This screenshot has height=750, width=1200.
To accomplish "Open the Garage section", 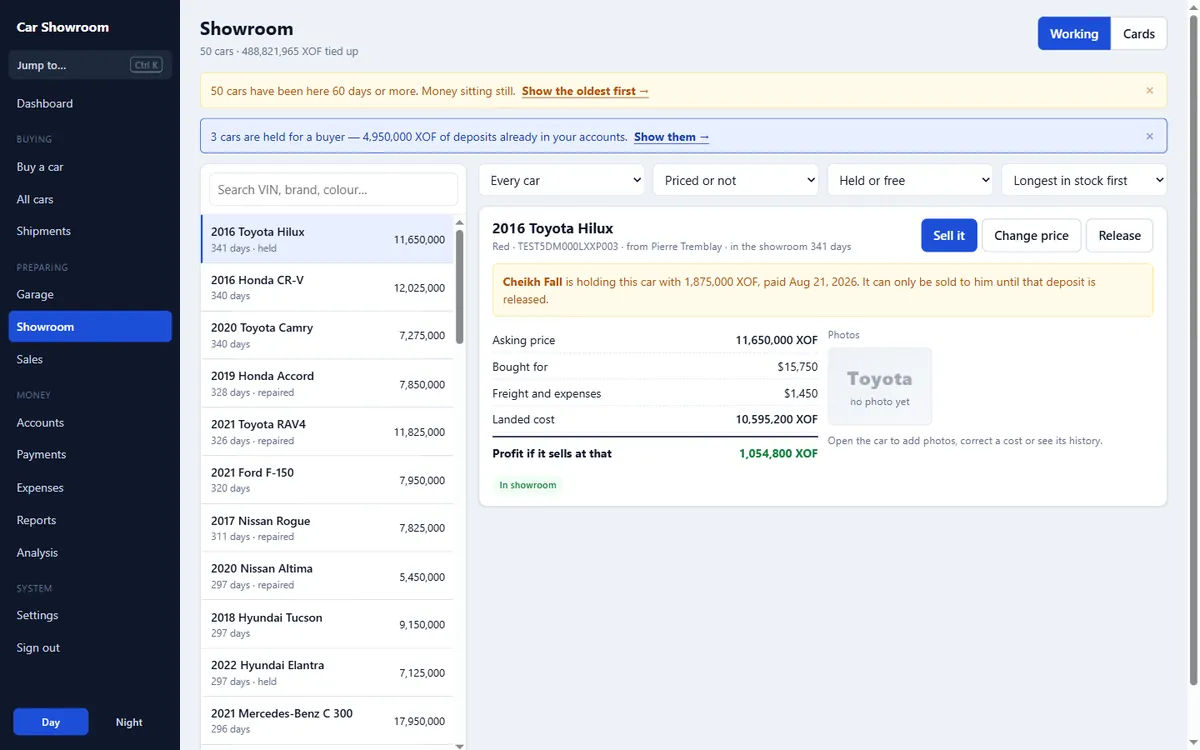I will coord(90,294).
